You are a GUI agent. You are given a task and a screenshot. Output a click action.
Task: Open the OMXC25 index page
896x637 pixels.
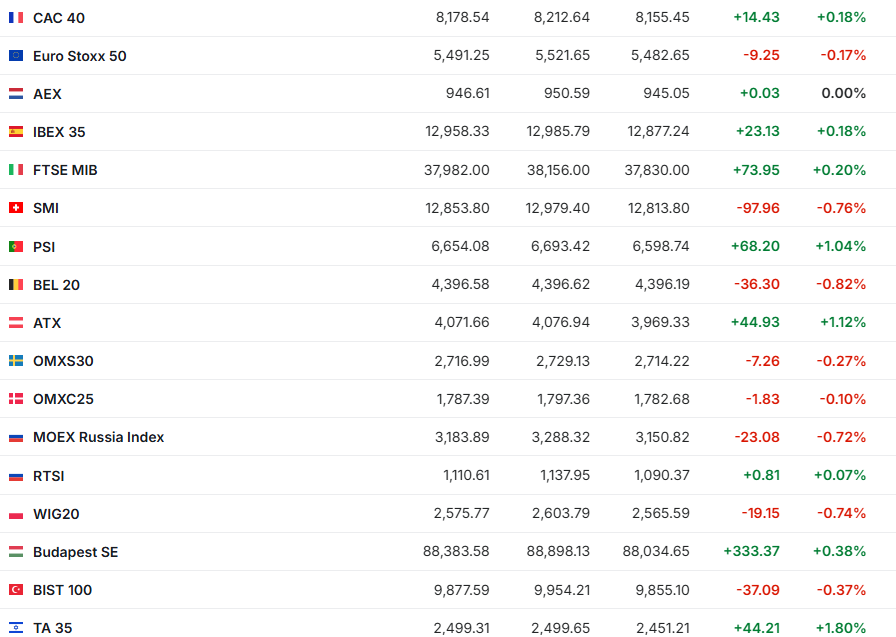click(x=63, y=399)
